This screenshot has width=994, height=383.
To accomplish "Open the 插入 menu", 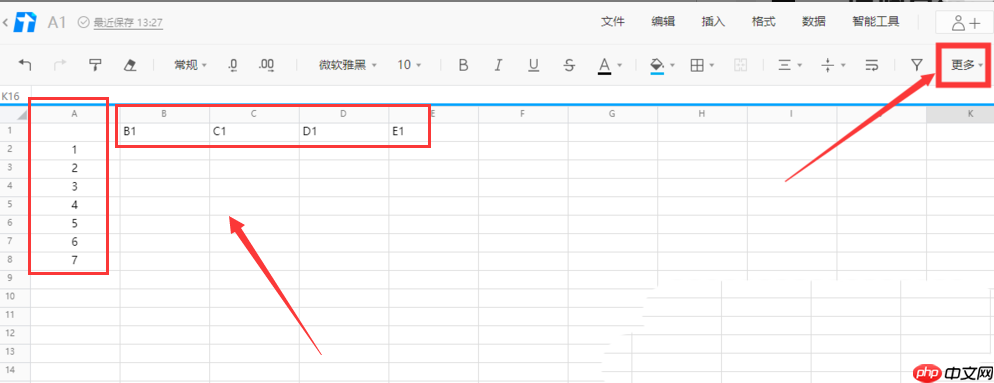I will point(713,22).
